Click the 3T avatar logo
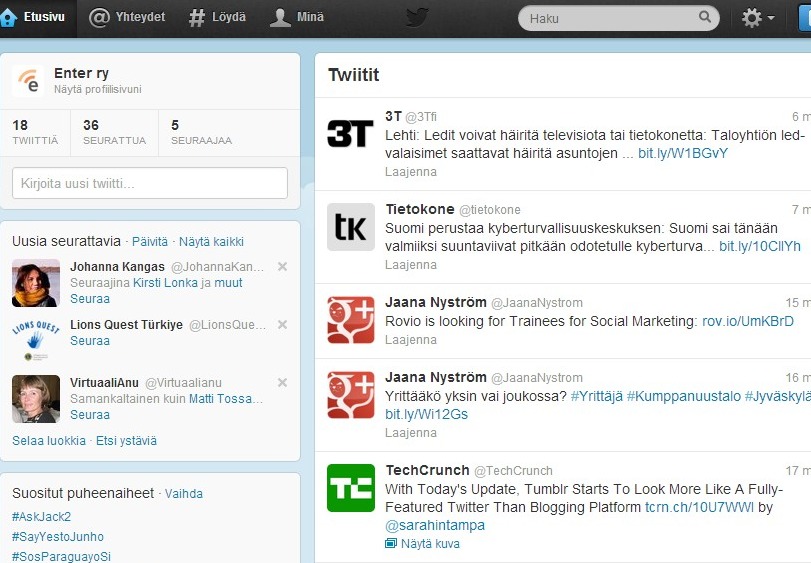The width and height of the screenshot is (811, 563). pos(351,133)
